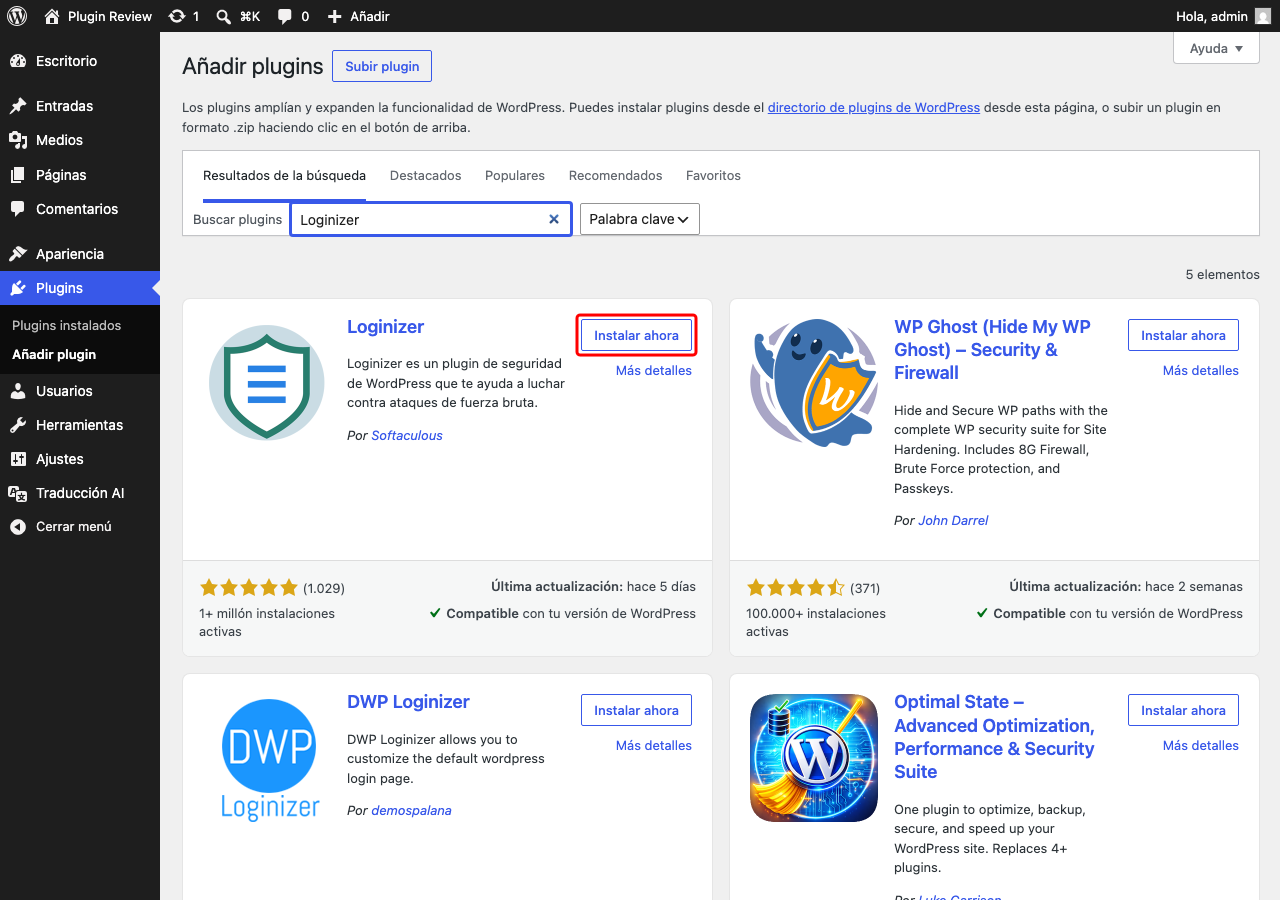Click the Páginas pages icon
1280x900 pixels.
pyautogui.click(x=18, y=175)
